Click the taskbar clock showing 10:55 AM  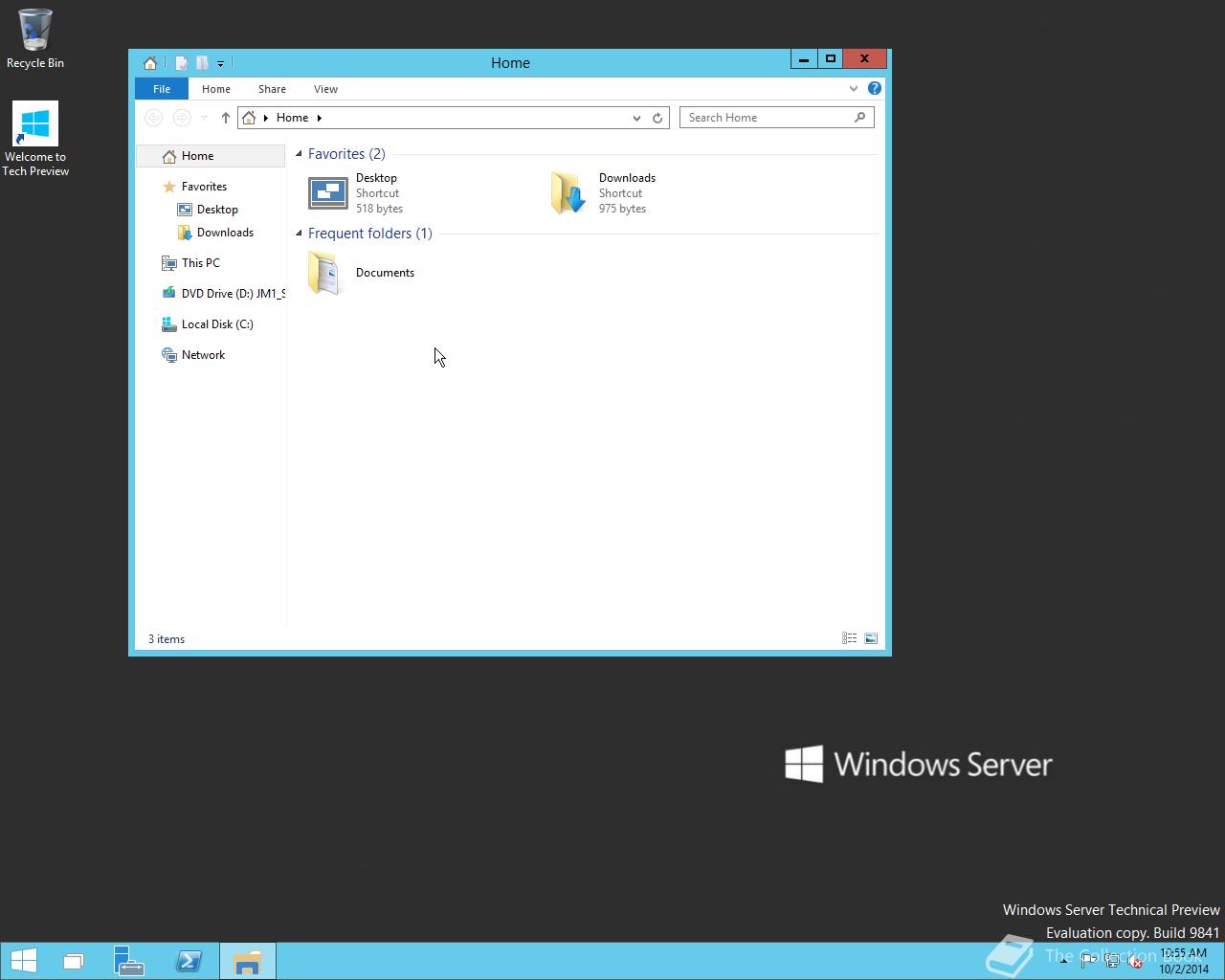click(1184, 961)
